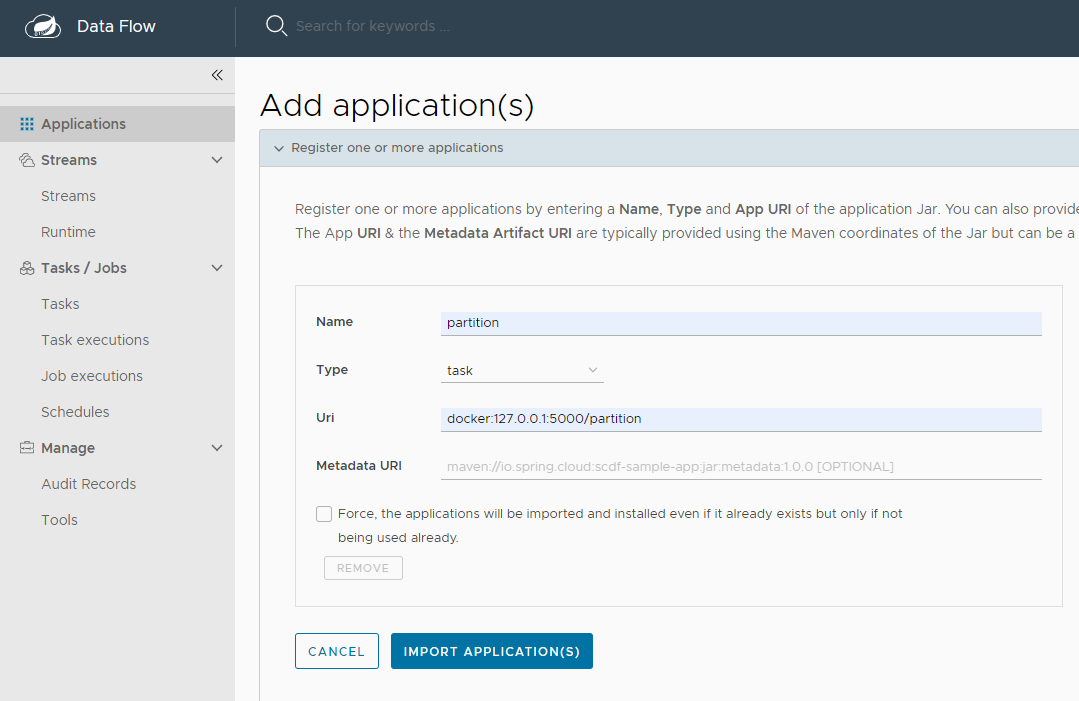This screenshot has height=701, width=1079.
Task: Click the Manage section icon
Action: (27, 448)
